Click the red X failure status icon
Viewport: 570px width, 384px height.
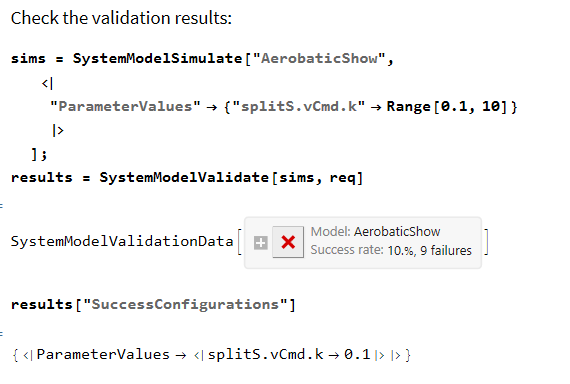point(288,242)
